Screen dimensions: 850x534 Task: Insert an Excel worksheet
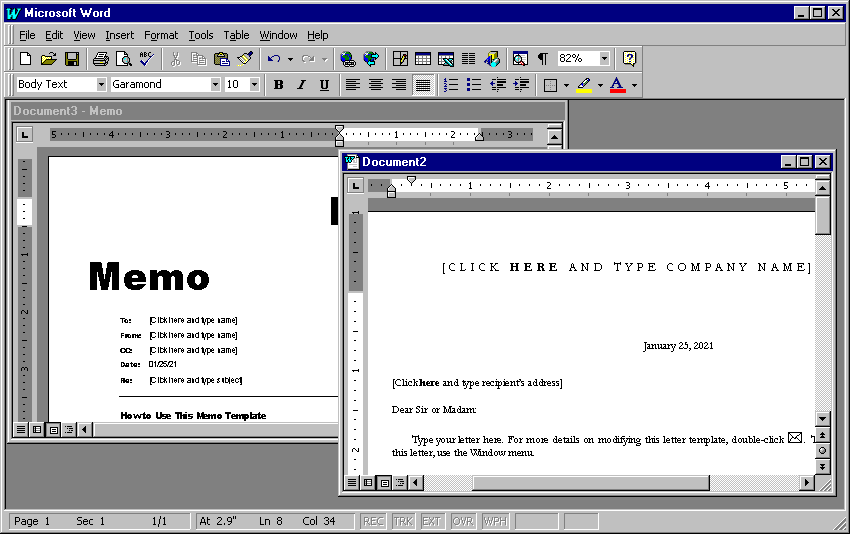click(x=446, y=59)
